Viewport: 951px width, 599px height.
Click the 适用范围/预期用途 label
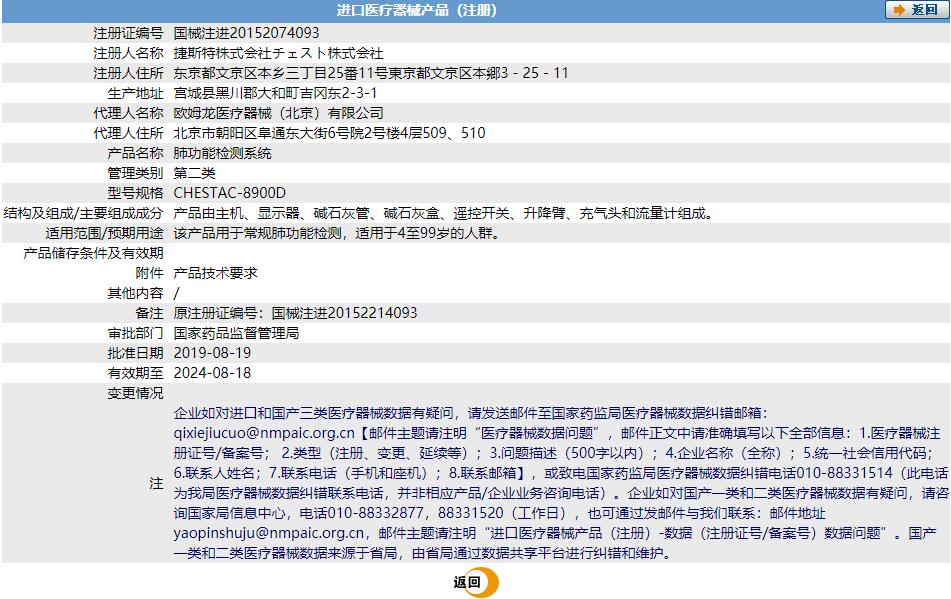[104, 233]
